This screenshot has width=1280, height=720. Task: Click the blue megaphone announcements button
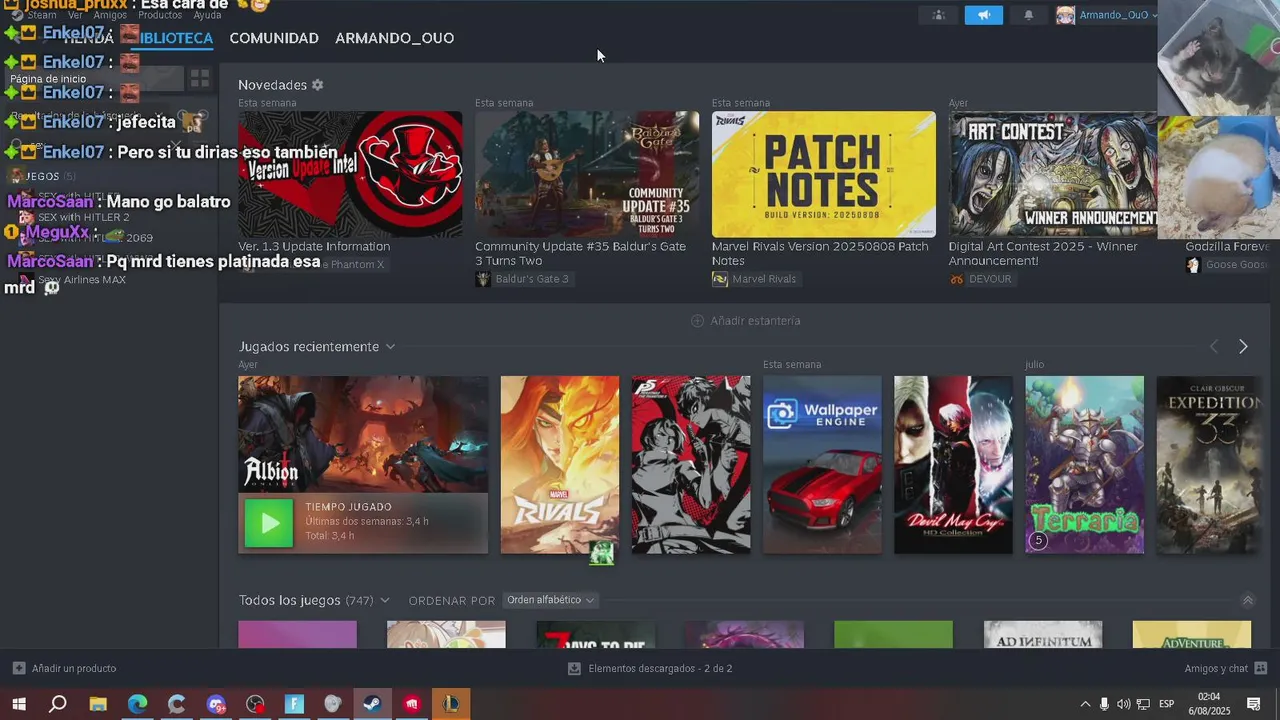click(984, 15)
